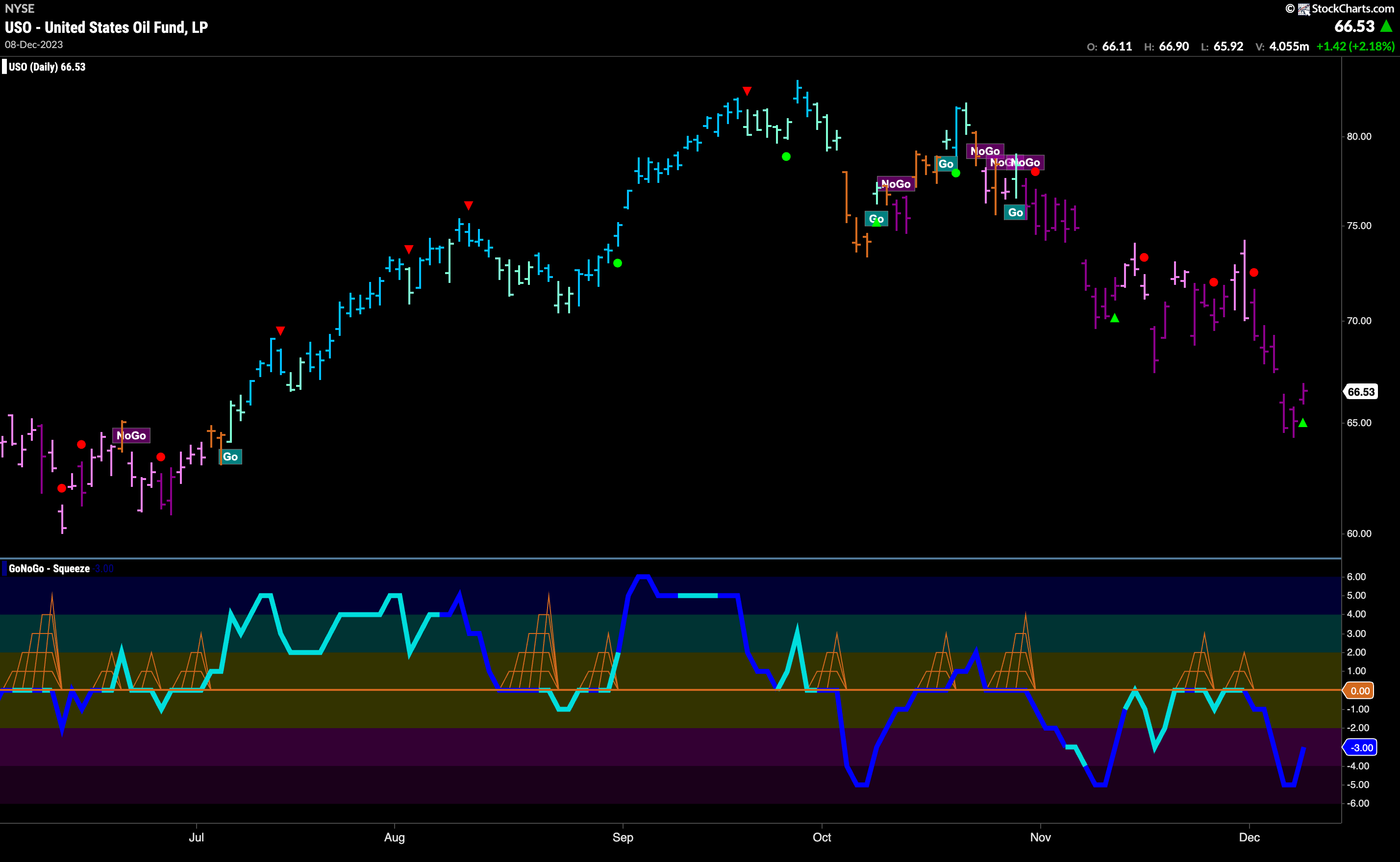Screen dimensions: 1400x862
Task: Click the red down-triangle above the early August peak
Action: (468, 205)
